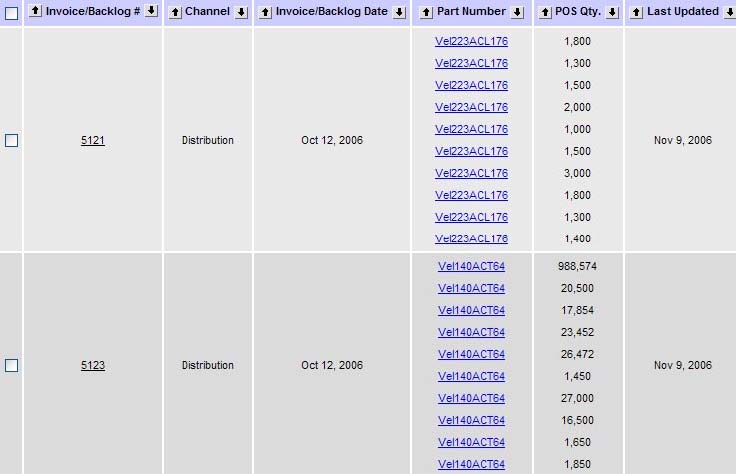The width and height of the screenshot is (736, 474).
Task: Select the checkbox for invoice 5123 row
Action: click(x=12, y=366)
